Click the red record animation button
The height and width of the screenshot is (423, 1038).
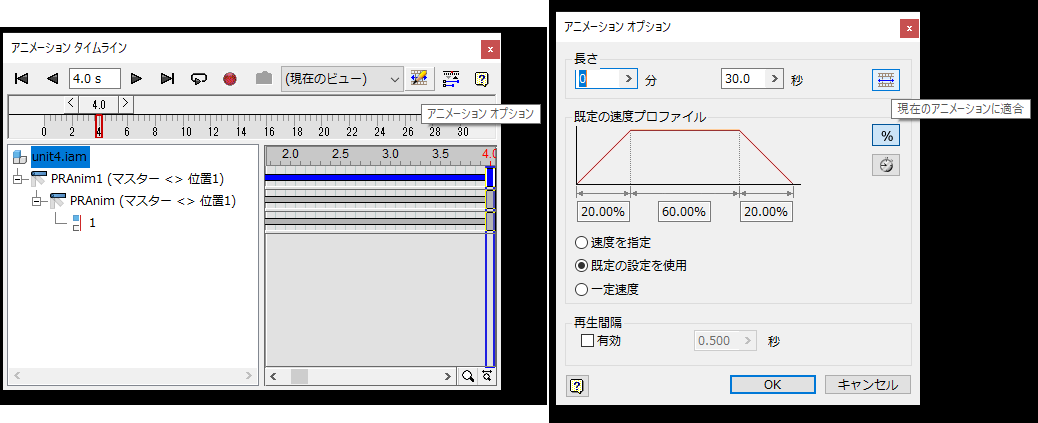point(230,79)
